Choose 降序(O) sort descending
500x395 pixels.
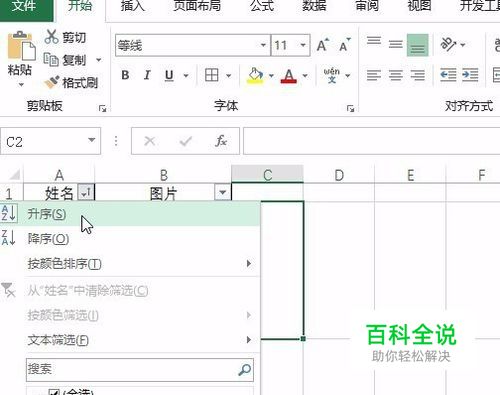[130, 239]
